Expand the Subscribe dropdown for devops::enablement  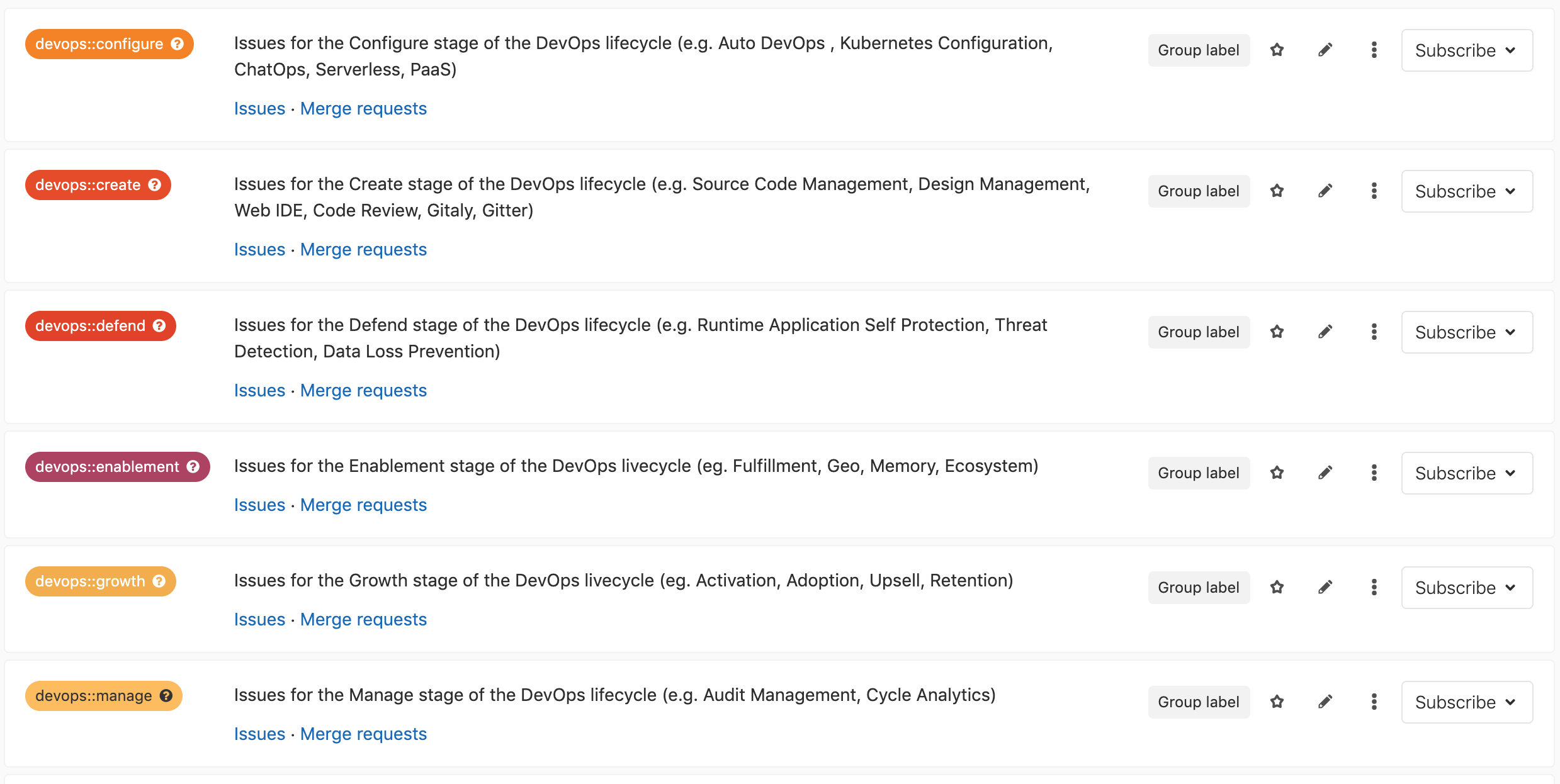click(x=1466, y=473)
